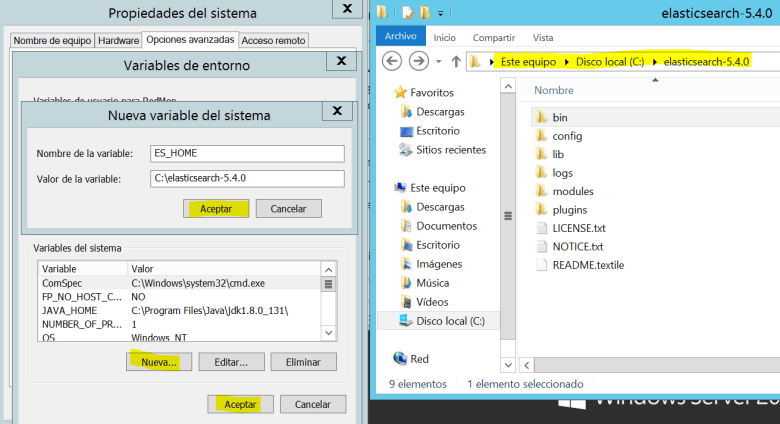Switch to Acceso remoto tab
780x424 pixels.
pos(274,40)
